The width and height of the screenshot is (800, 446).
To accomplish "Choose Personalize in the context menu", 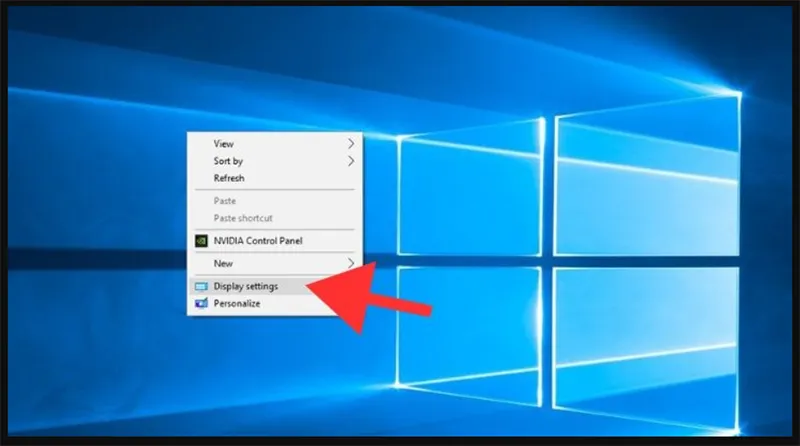I will [x=275, y=304].
